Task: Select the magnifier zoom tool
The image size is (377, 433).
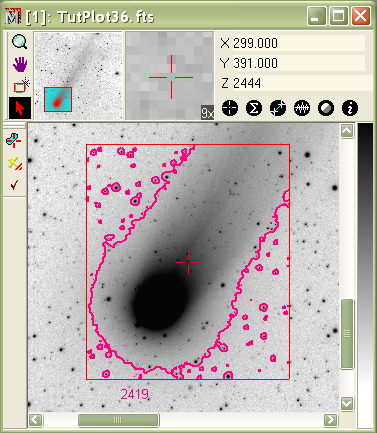Action: click(20, 42)
